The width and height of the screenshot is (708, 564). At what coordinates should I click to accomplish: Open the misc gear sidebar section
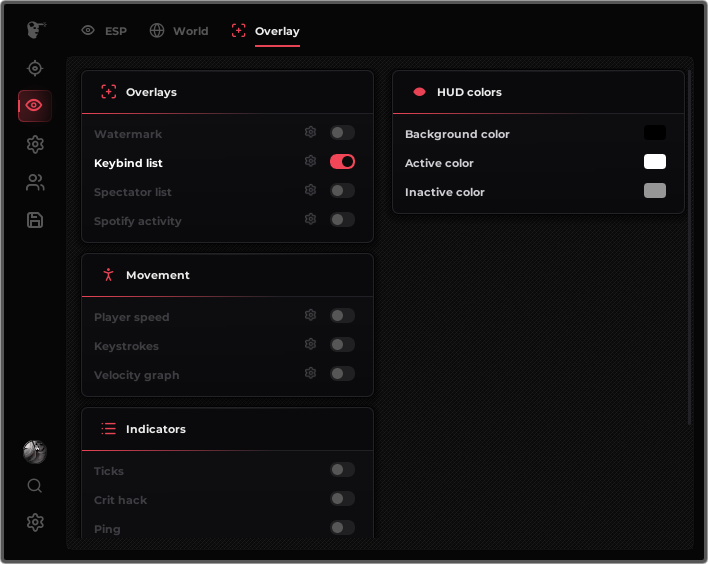click(35, 144)
